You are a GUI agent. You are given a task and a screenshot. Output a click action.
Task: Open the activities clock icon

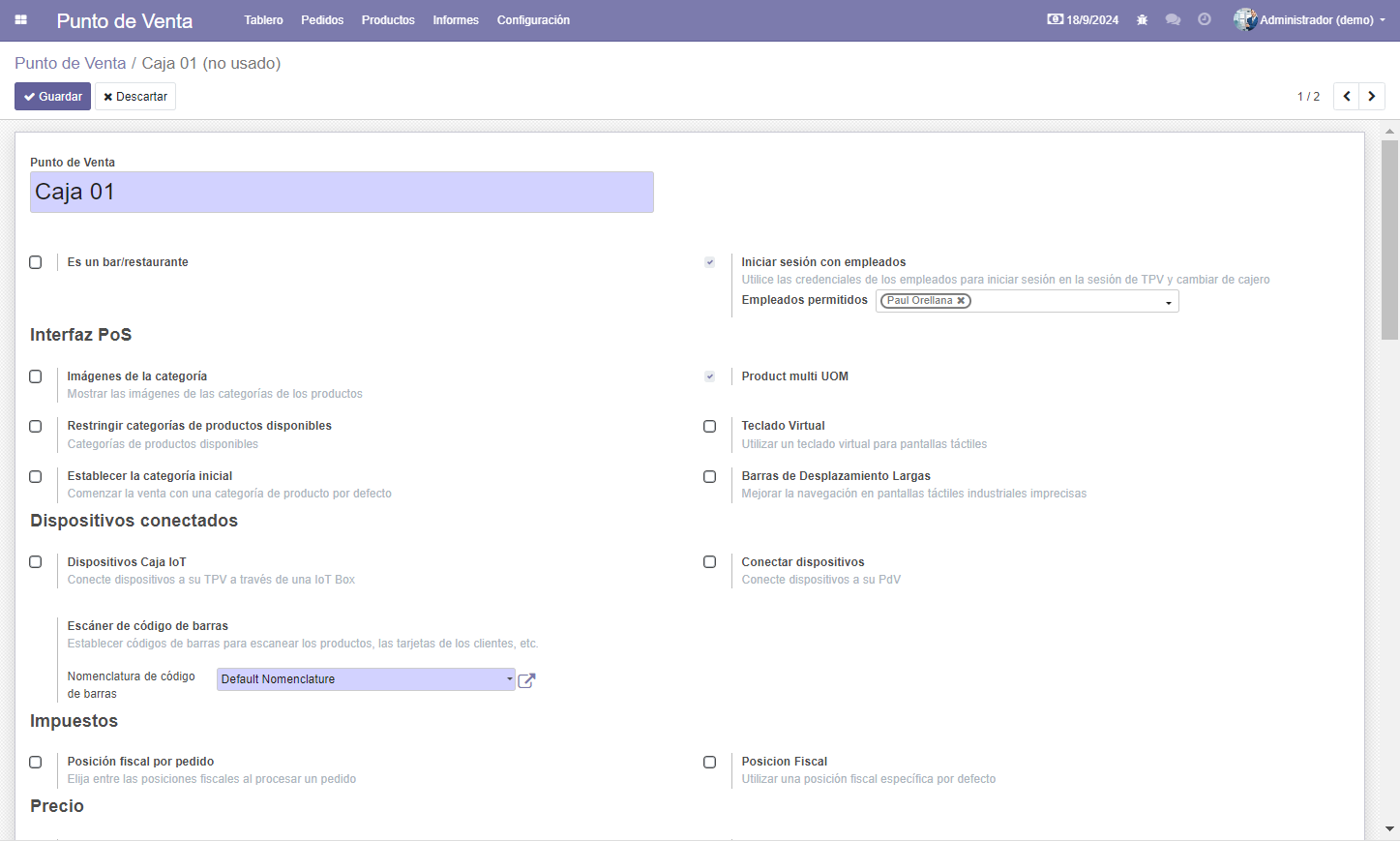click(x=1205, y=20)
